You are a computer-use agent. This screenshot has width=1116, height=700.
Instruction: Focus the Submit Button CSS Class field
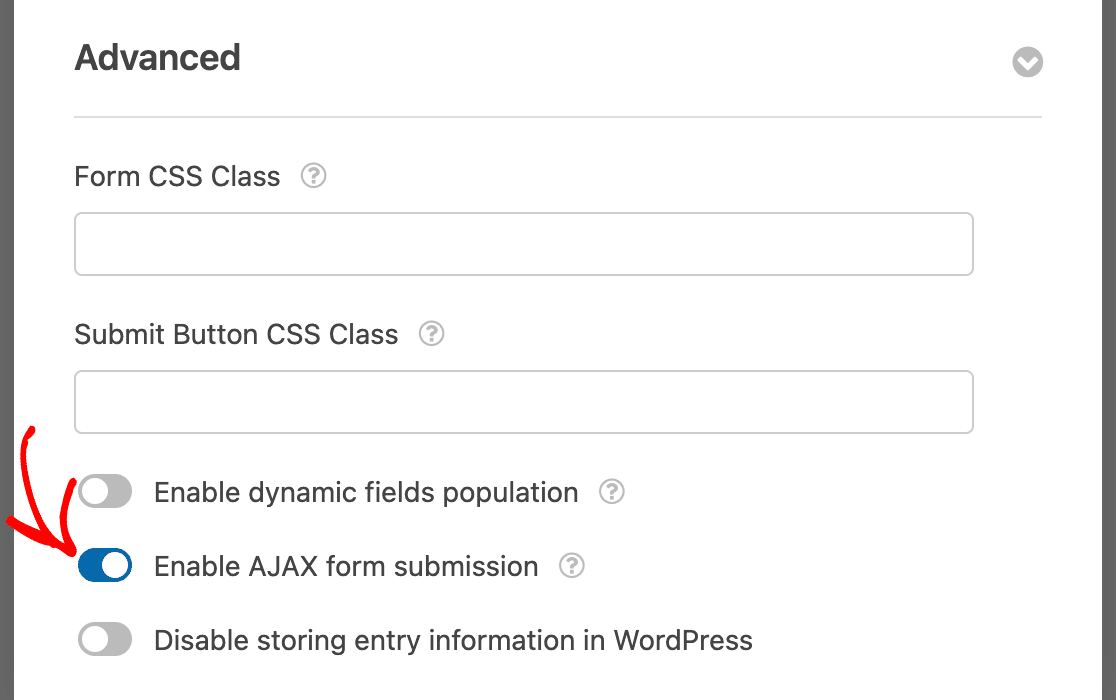(523, 402)
